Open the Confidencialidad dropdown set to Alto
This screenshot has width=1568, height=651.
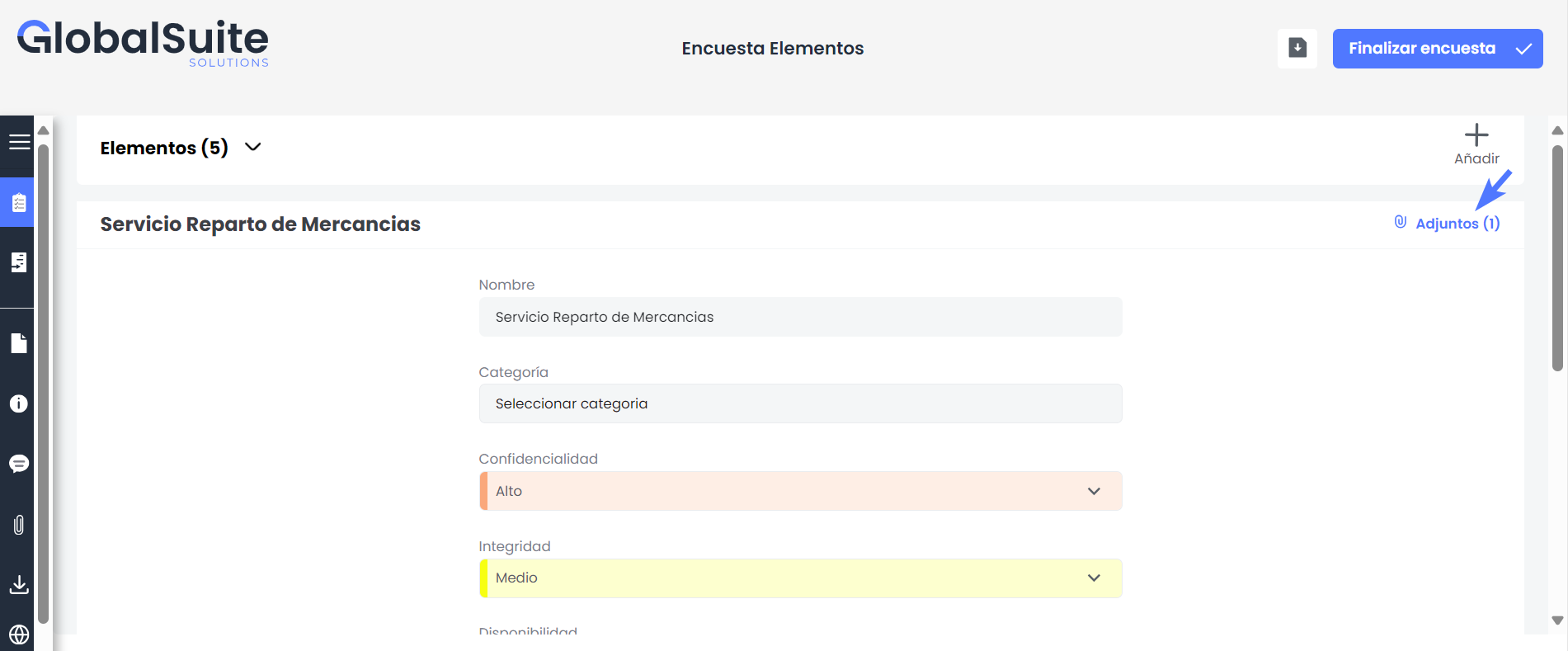point(800,491)
